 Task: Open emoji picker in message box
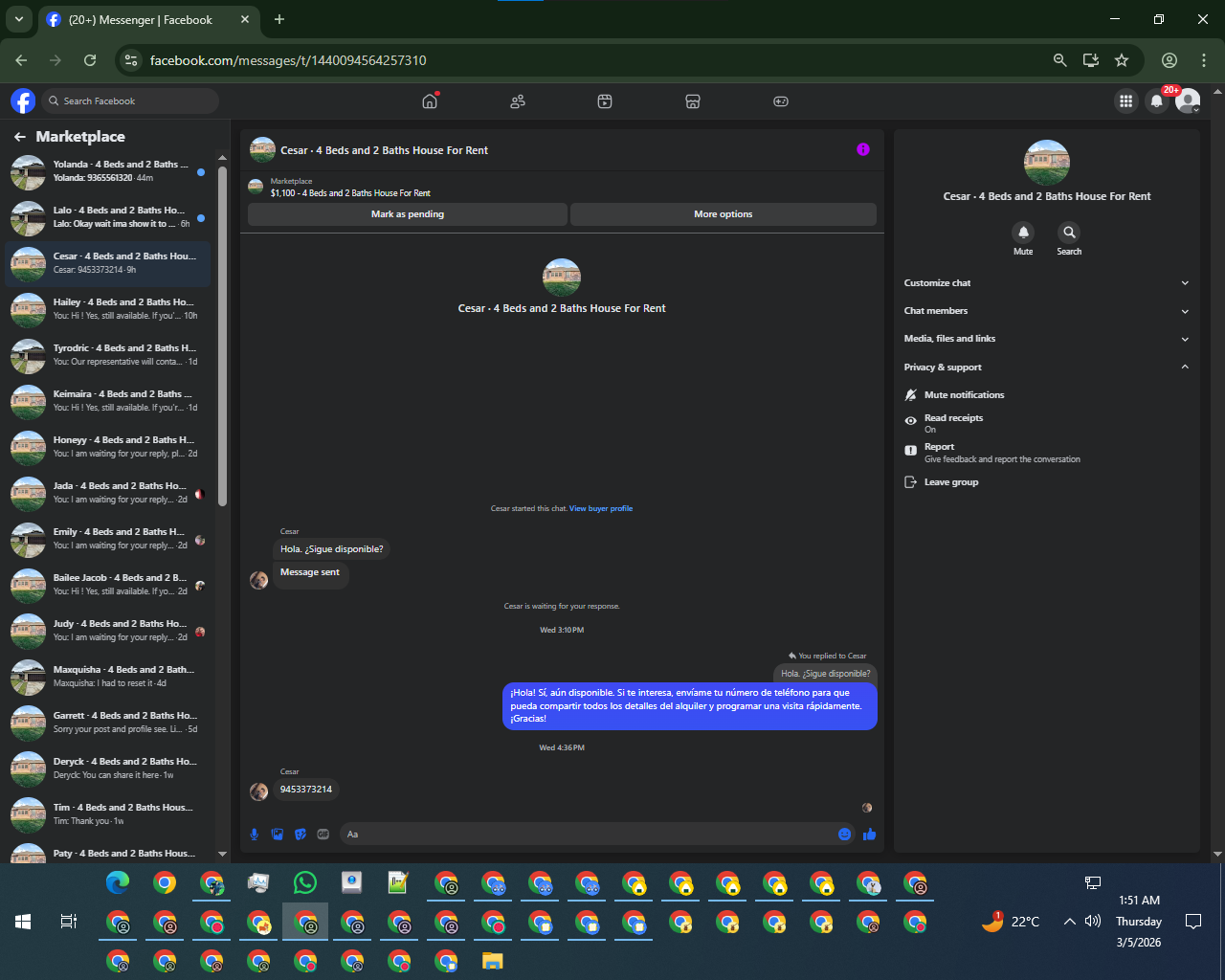[844, 835]
